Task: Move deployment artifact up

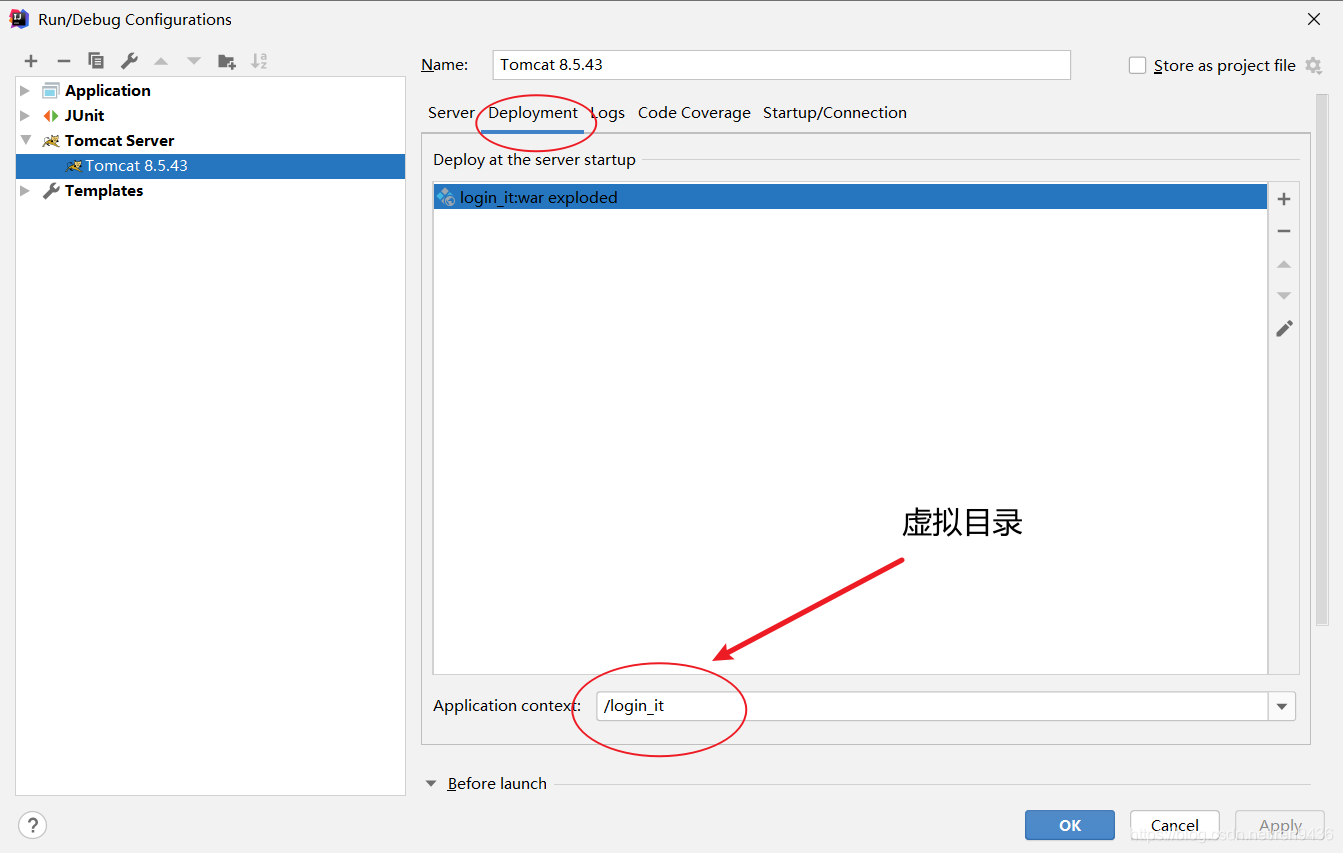Action: pos(1284,264)
